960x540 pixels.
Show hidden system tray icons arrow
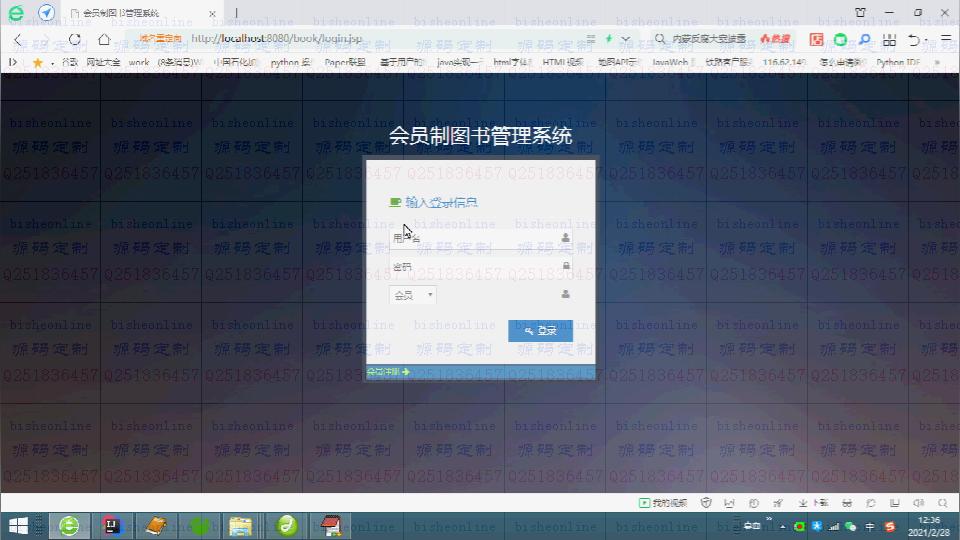click(x=783, y=527)
